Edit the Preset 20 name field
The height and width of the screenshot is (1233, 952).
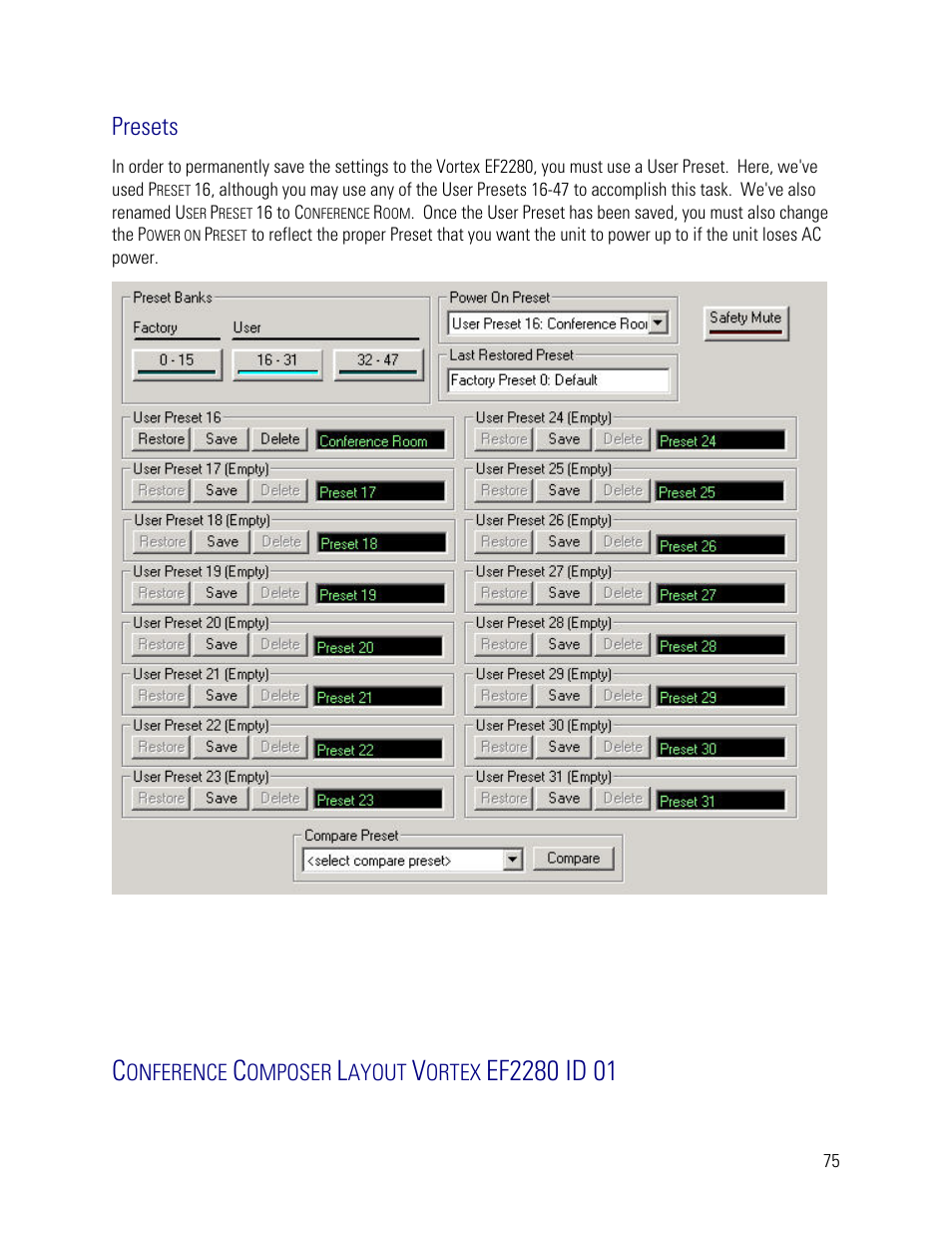[x=378, y=647]
